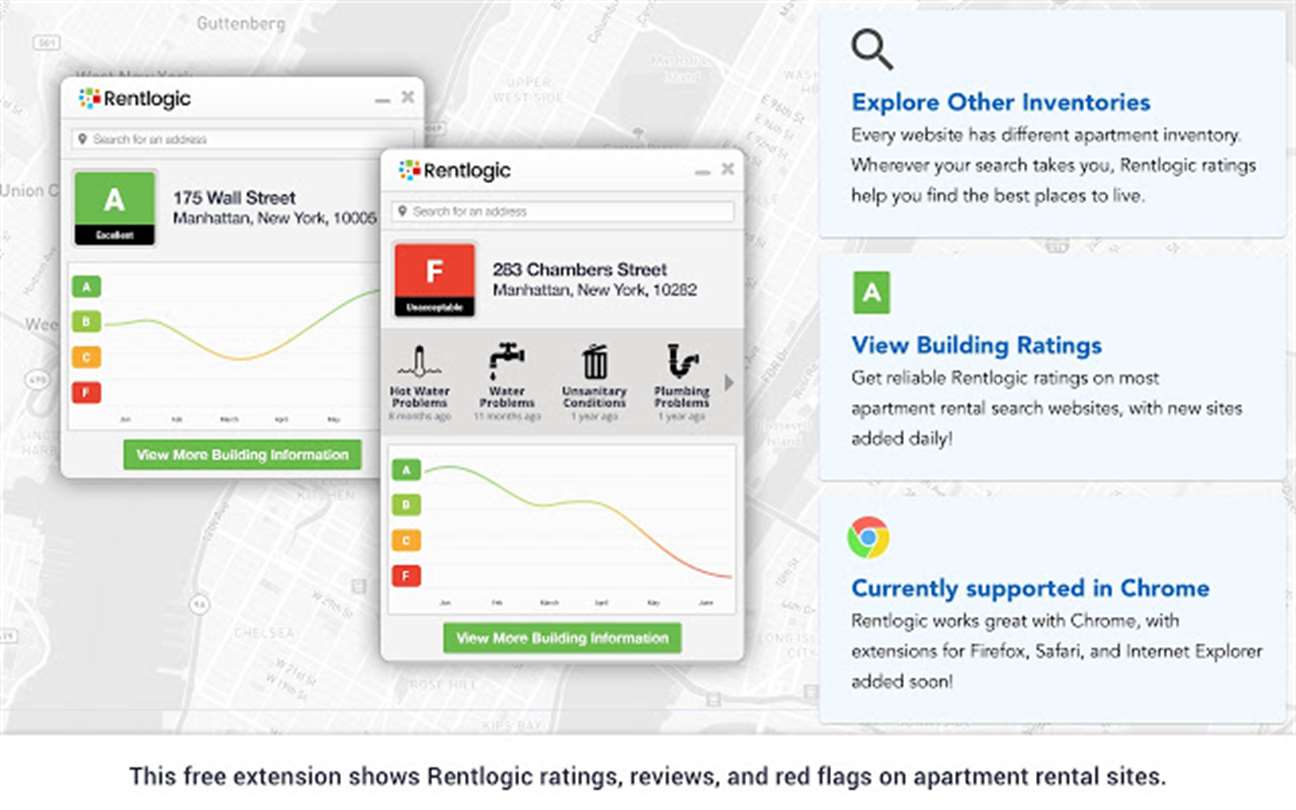Click the green A icon above View Building Ratings
Viewport: 1296px width, 810px height.
[x=871, y=292]
